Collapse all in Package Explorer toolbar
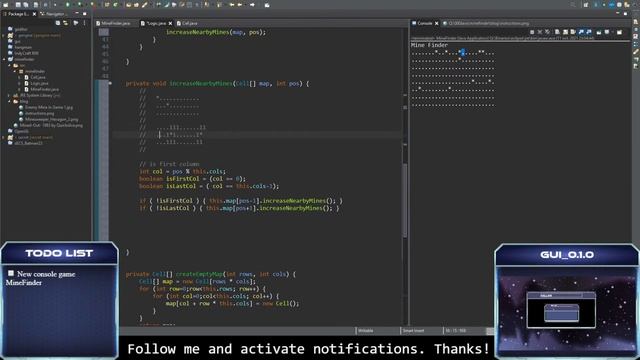Screen dimensions: 640x360 58,23
